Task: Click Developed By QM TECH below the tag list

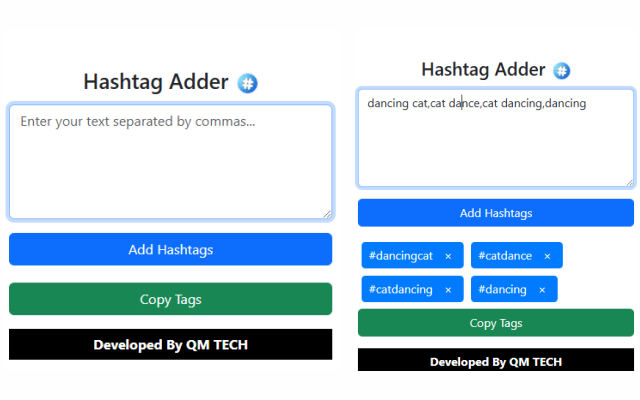Action: 496,361
